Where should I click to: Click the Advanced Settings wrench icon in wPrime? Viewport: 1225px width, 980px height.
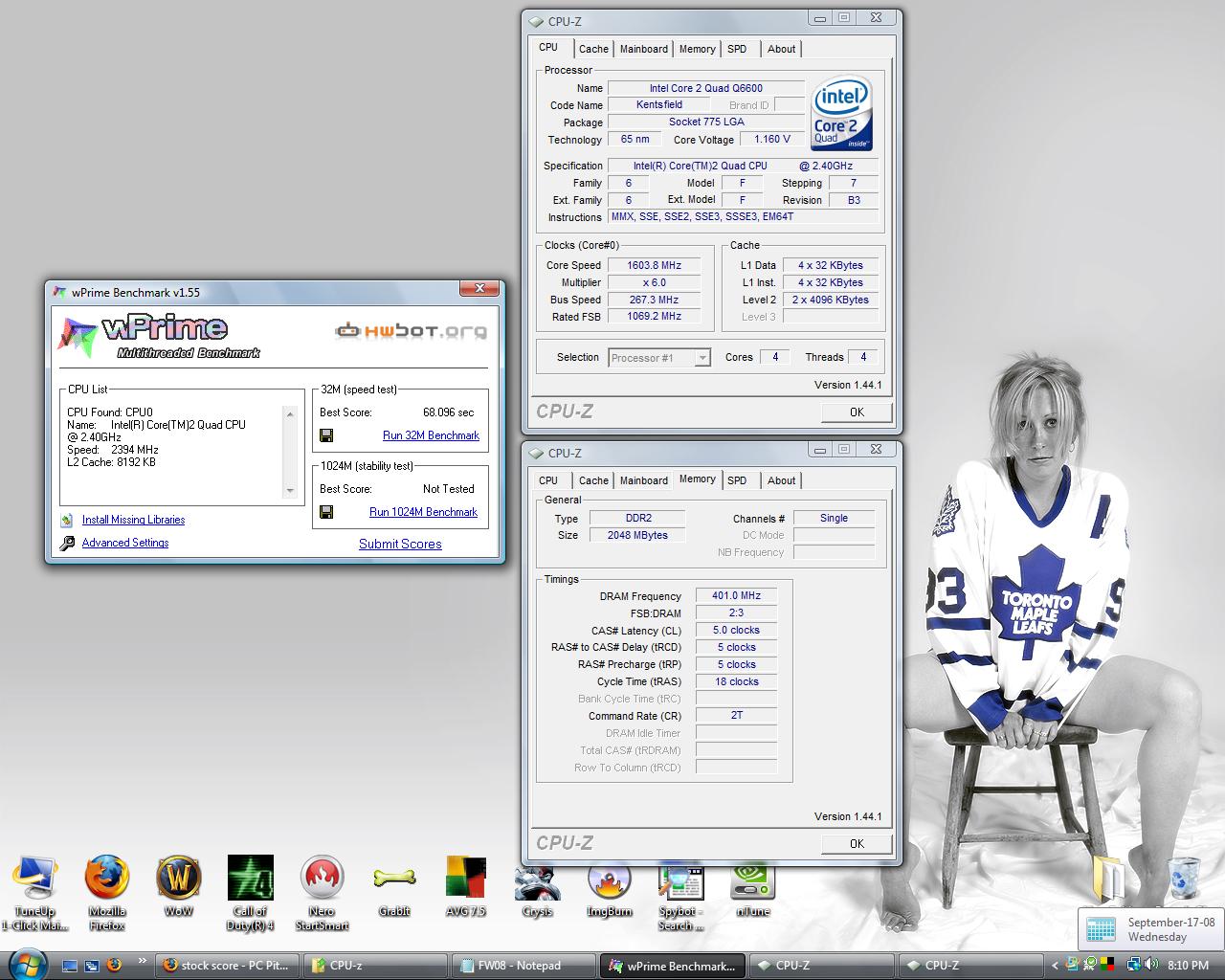point(67,543)
